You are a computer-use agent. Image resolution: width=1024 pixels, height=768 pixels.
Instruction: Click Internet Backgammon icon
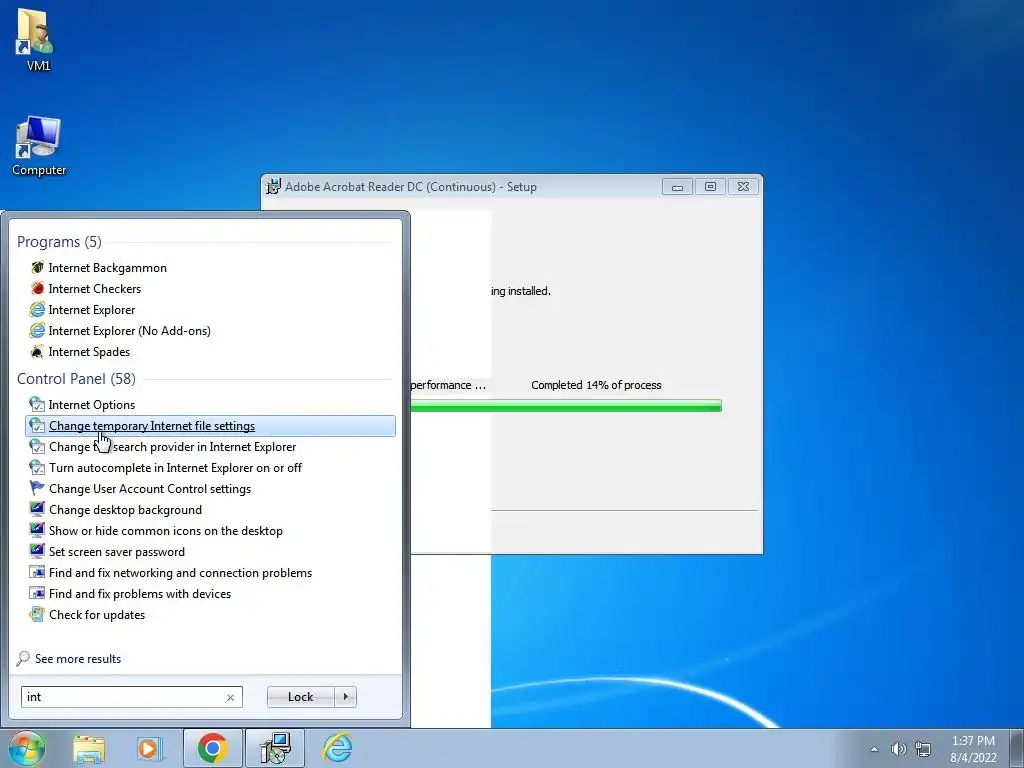click(37, 268)
